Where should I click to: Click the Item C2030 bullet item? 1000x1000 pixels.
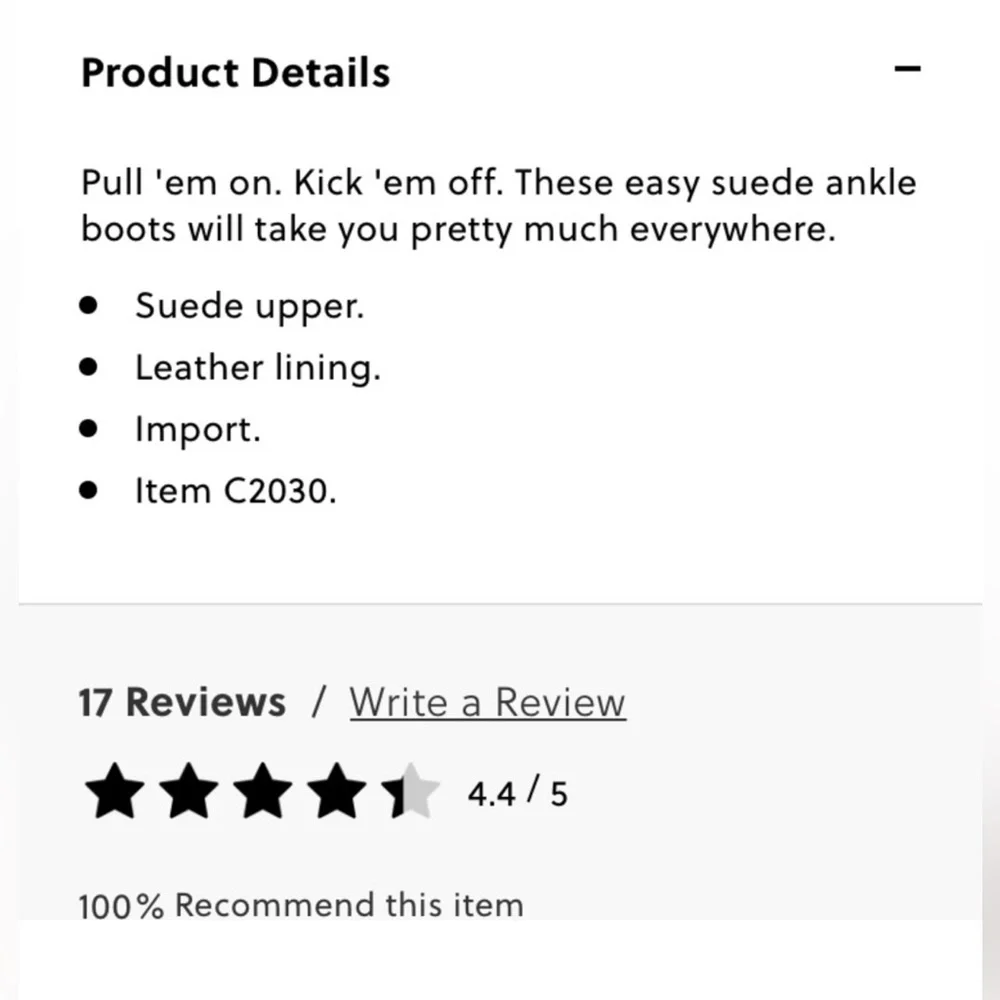[235, 491]
